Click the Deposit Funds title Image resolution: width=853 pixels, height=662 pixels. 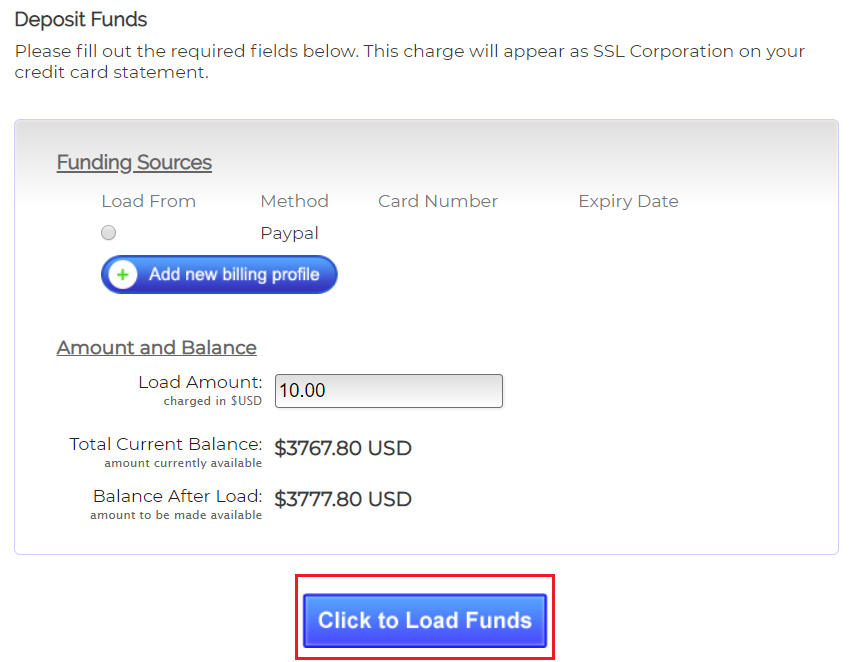tap(81, 19)
